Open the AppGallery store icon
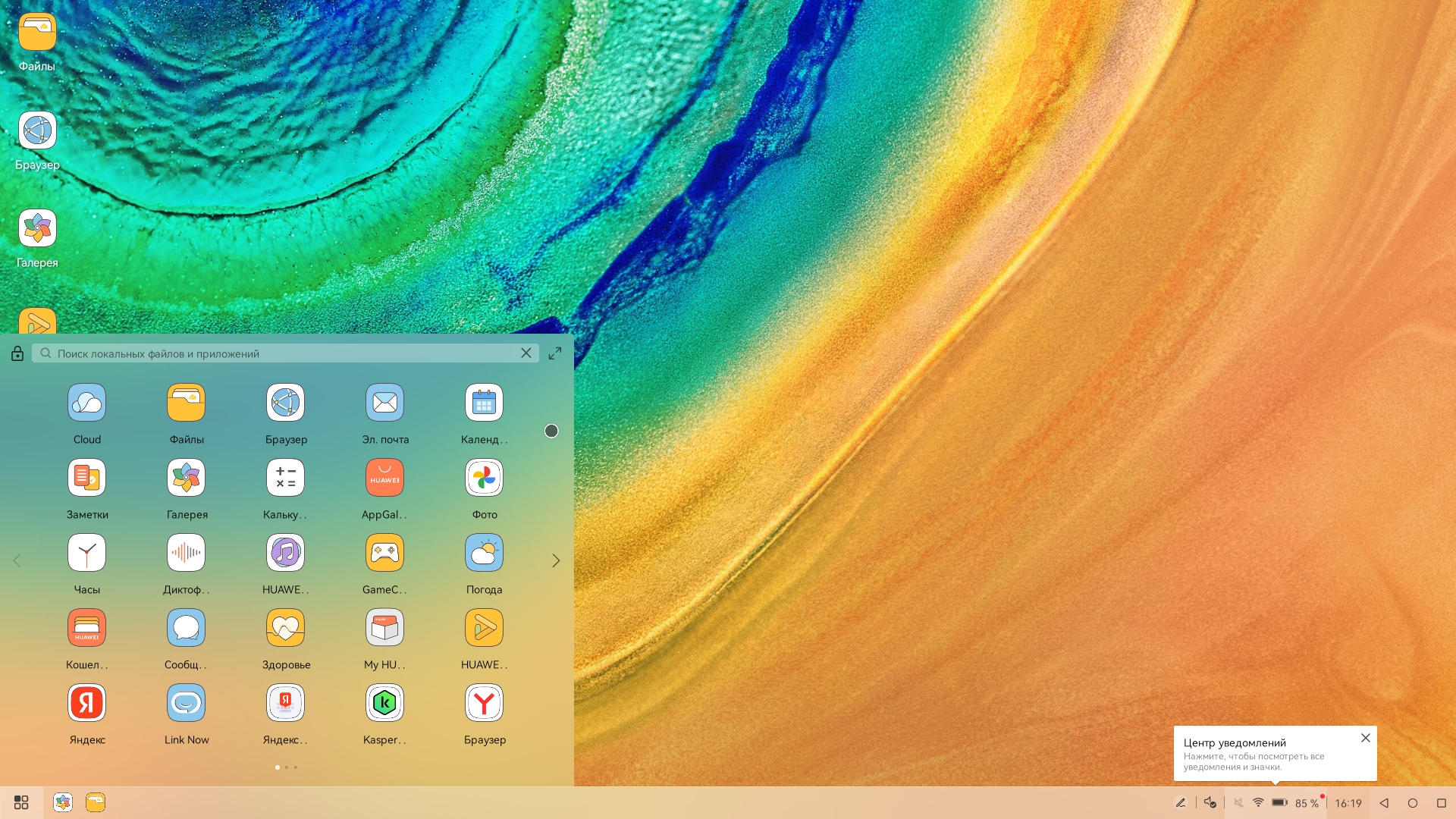This screenshot has height=819, width=1456. click(384, 478)
